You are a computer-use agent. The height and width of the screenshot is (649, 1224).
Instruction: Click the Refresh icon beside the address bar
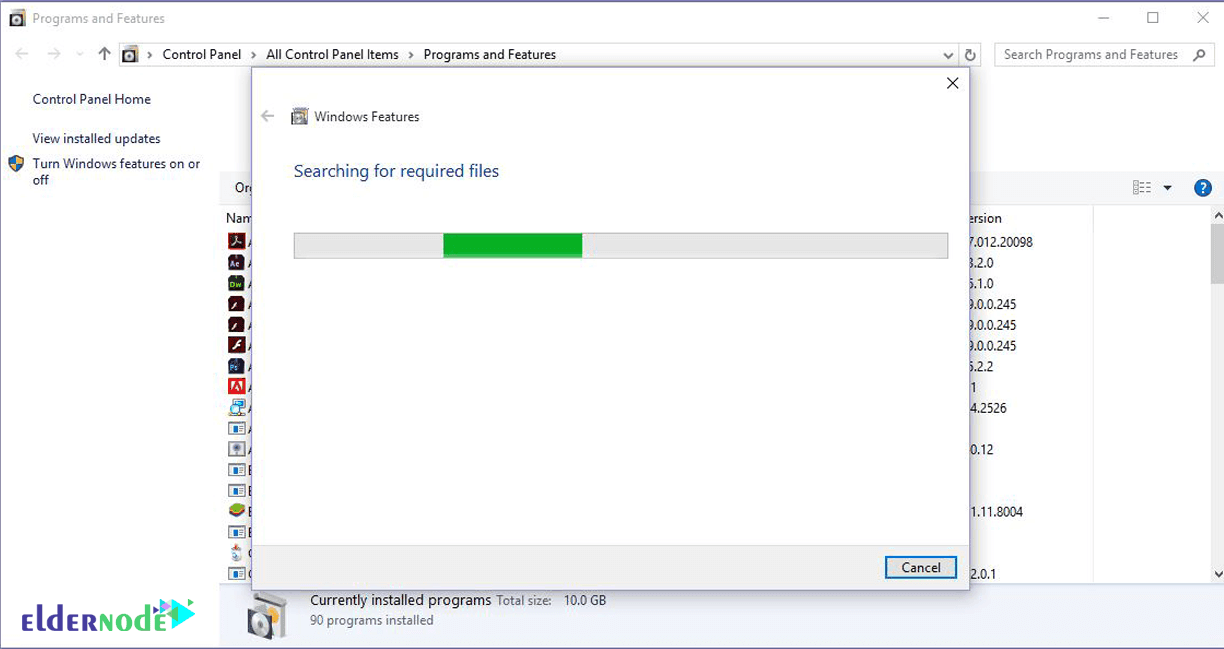[x=970, y=55]
